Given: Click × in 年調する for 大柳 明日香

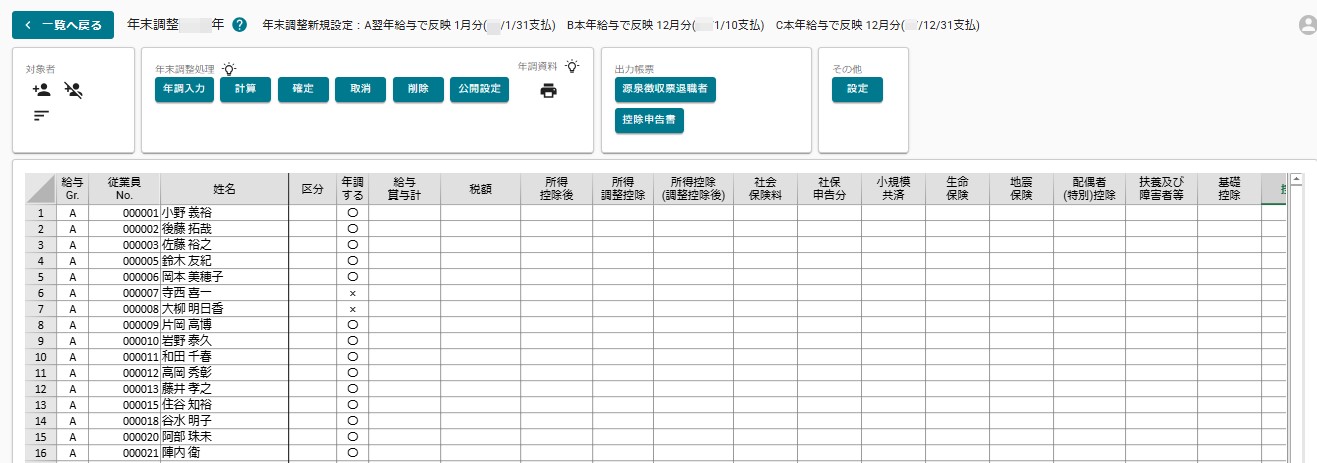Looking at the screenshot, I should point(352,309).
